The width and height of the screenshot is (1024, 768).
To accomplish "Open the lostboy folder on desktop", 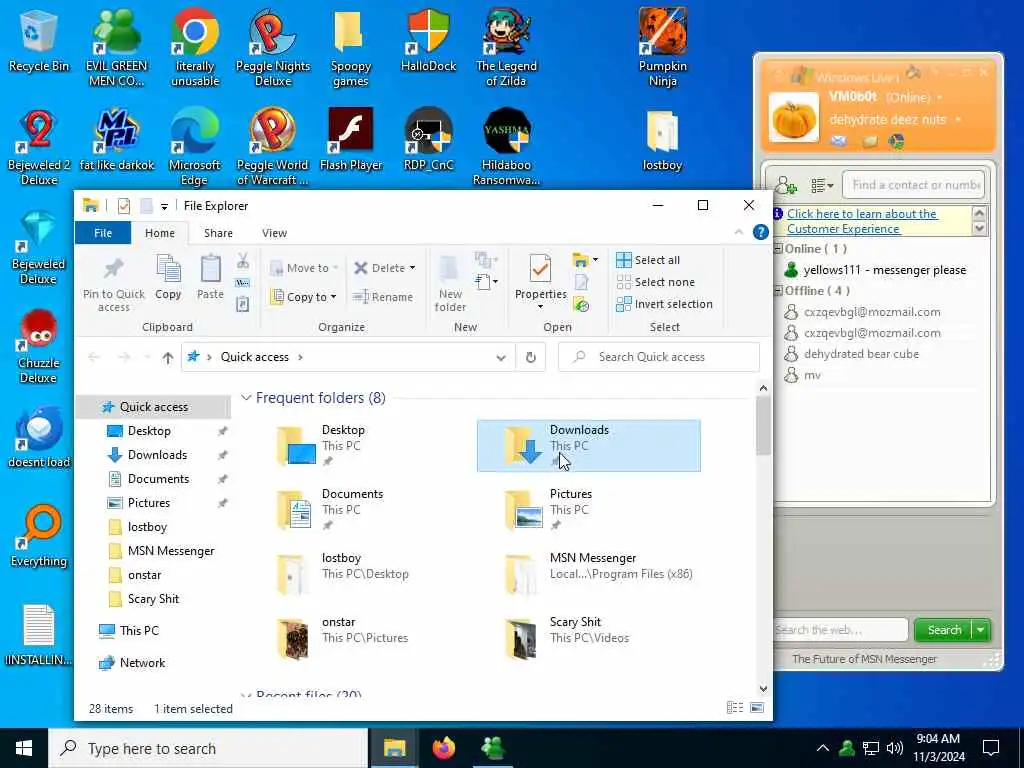I will coord(662,141).
